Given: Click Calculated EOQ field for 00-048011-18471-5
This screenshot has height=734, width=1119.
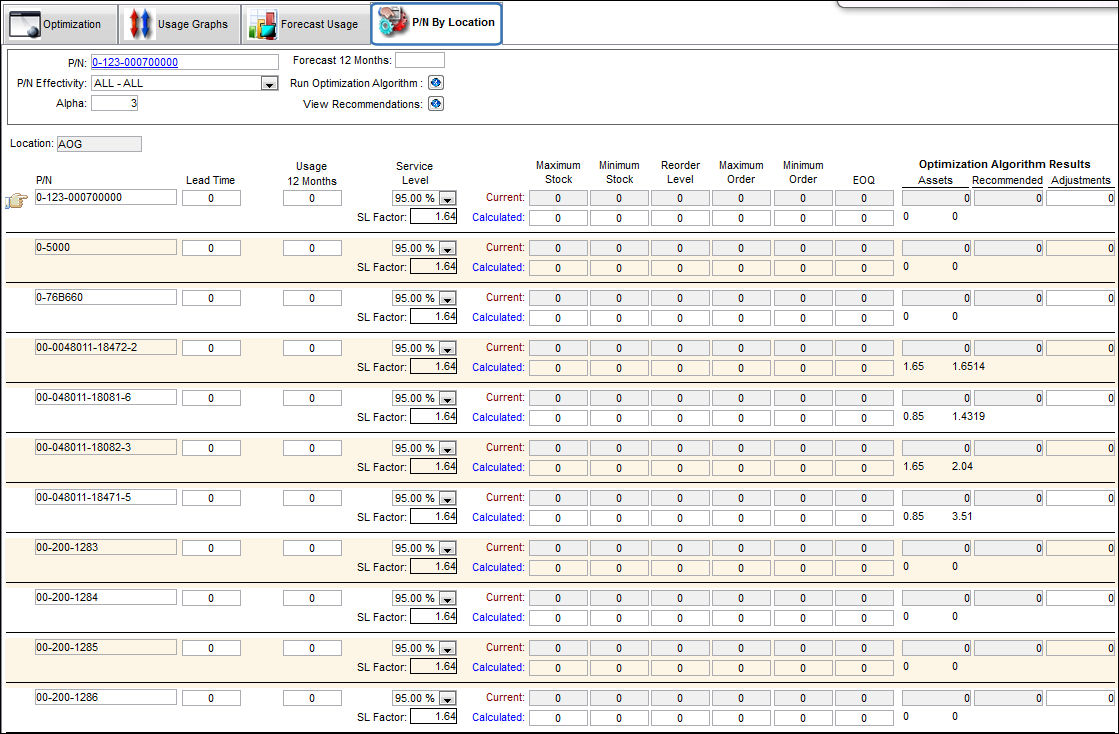Looking at the screenshot, I should (864, 518).
